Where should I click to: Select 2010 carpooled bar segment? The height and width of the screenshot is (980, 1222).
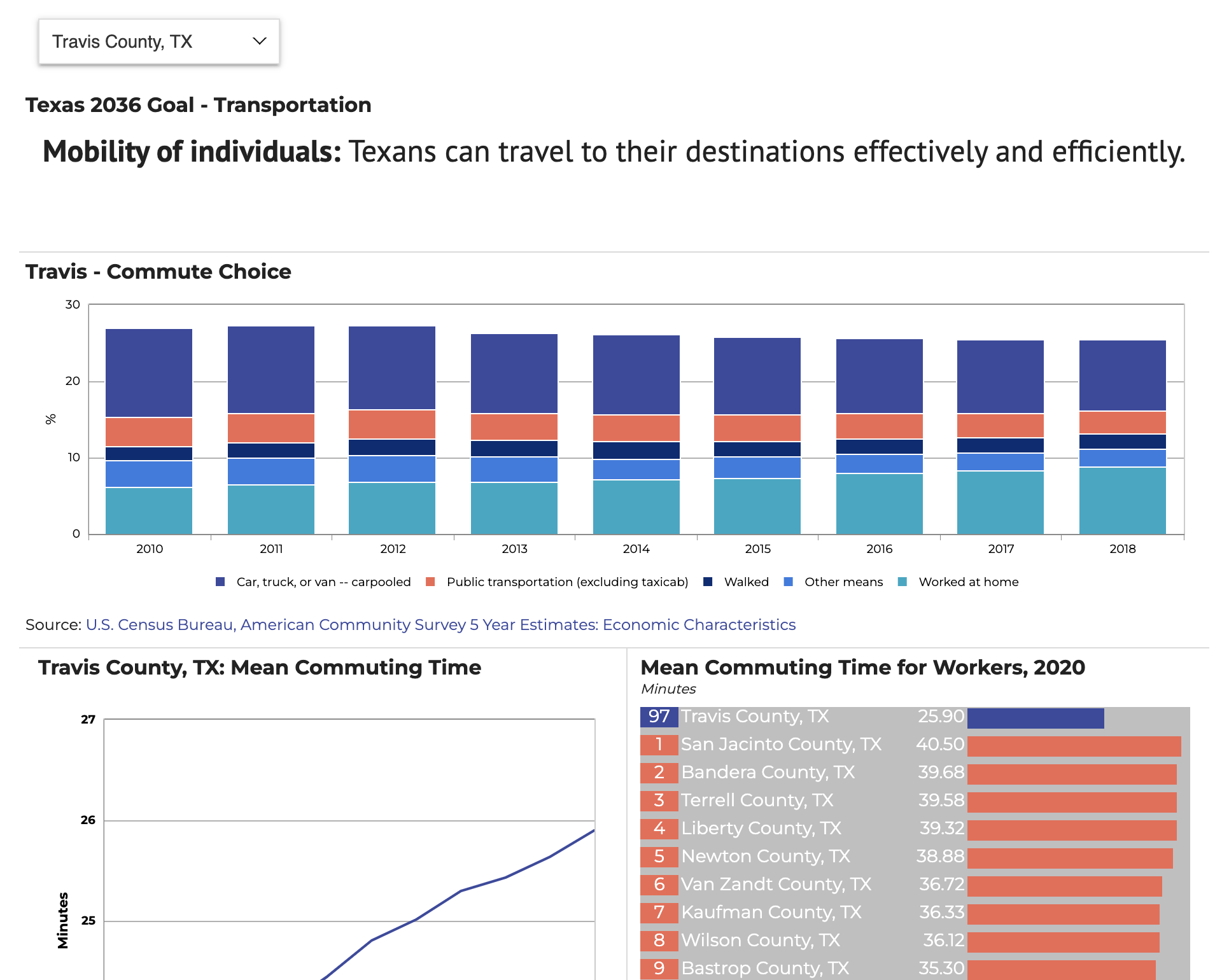point(149,372)
